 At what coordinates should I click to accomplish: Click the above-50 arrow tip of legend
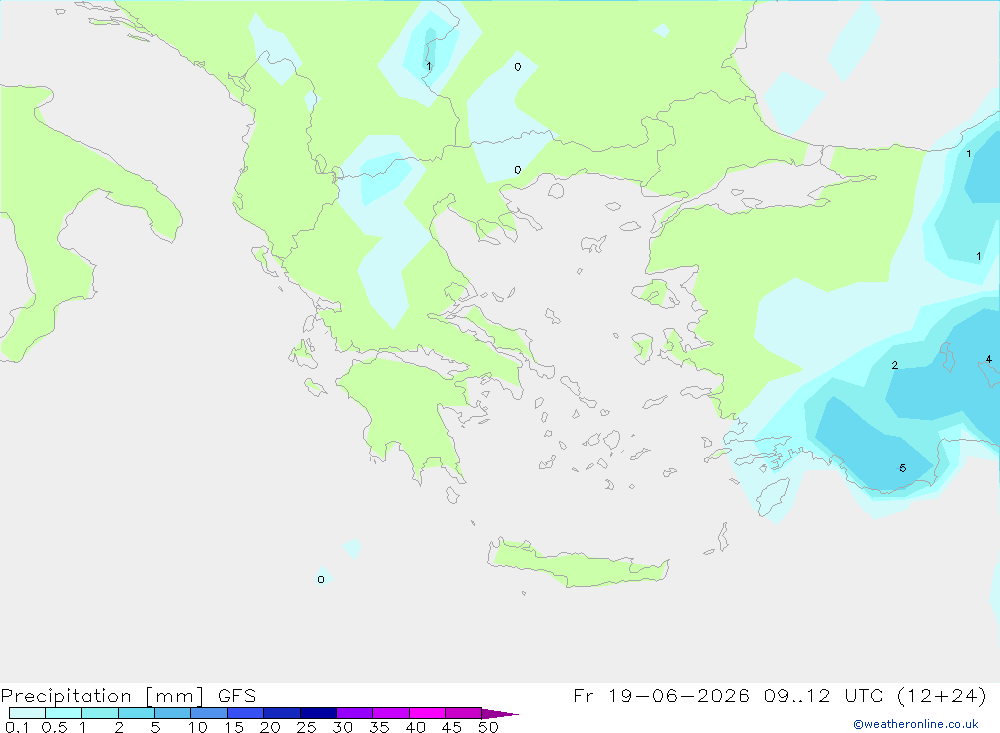pos(499,714)
